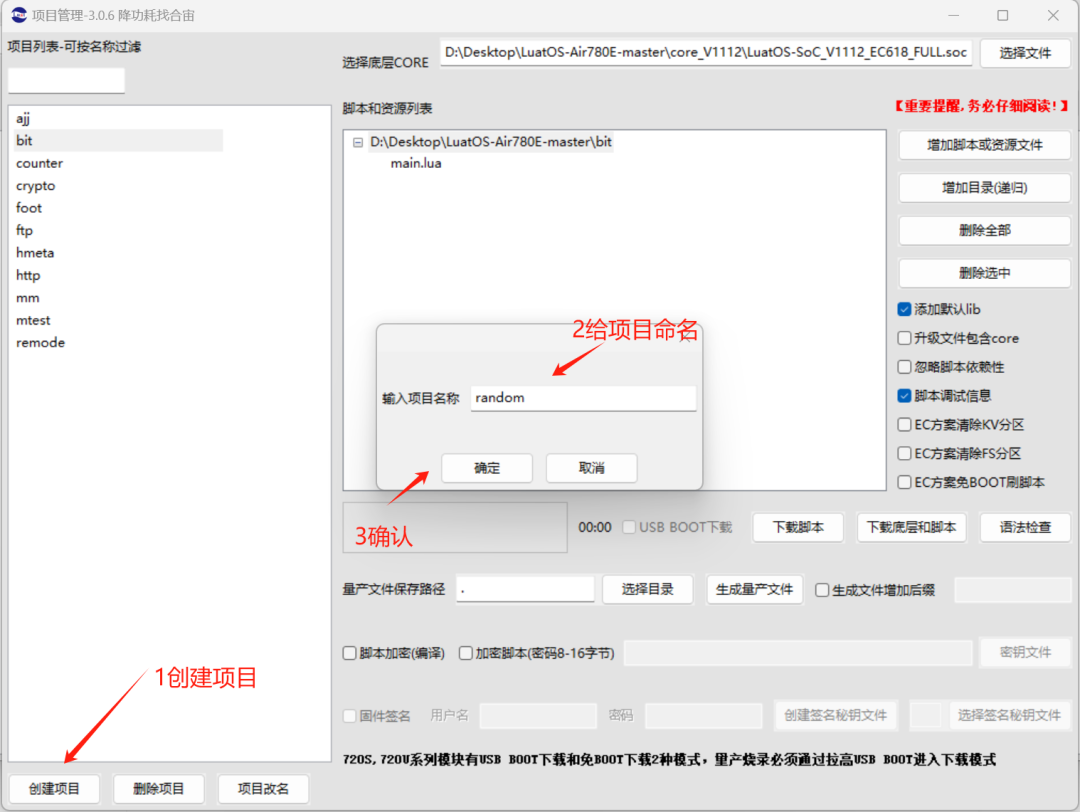Image resolution: width=1080 pixels, height=812 pixels.
Task: Collapse the LuatOS-Air780E-master\bit tree node
Action: point(357,142)
